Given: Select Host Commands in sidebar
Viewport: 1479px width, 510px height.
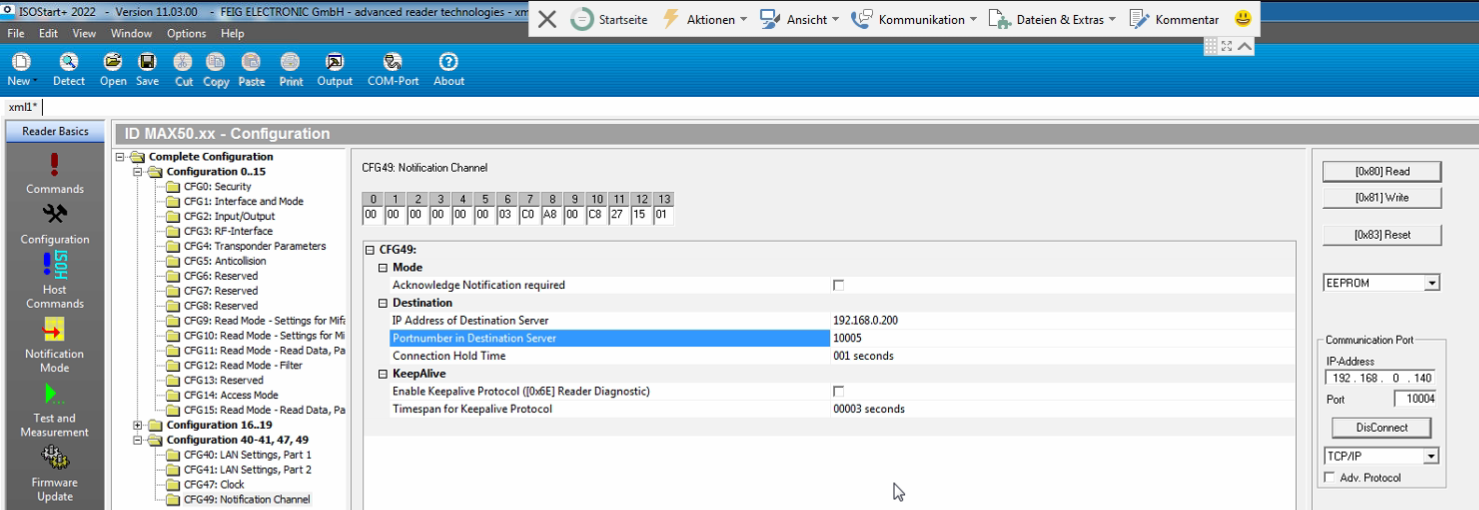Looking at the screenshot, I should pyautogui.click(x=55, y=281).
